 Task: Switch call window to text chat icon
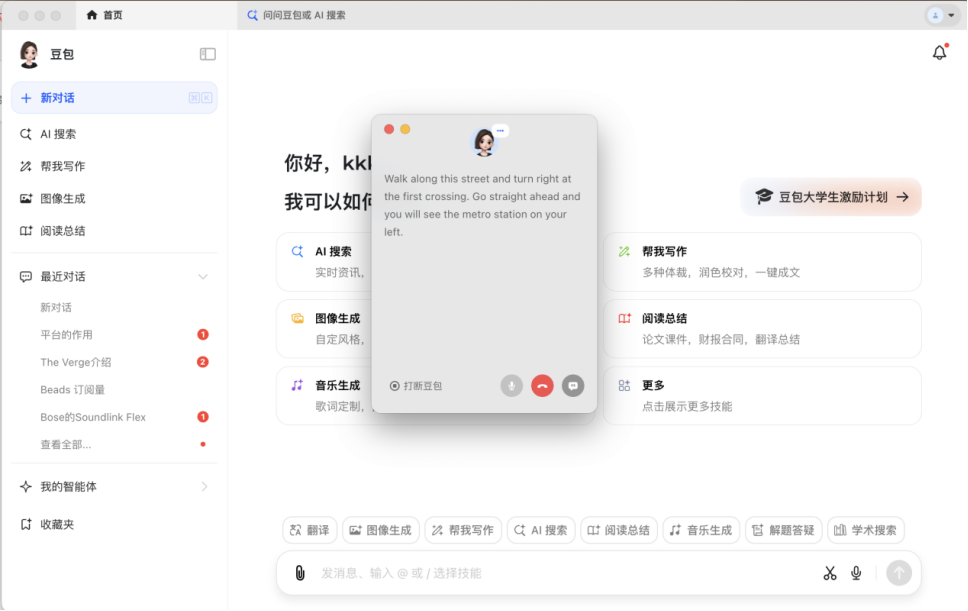573,386
